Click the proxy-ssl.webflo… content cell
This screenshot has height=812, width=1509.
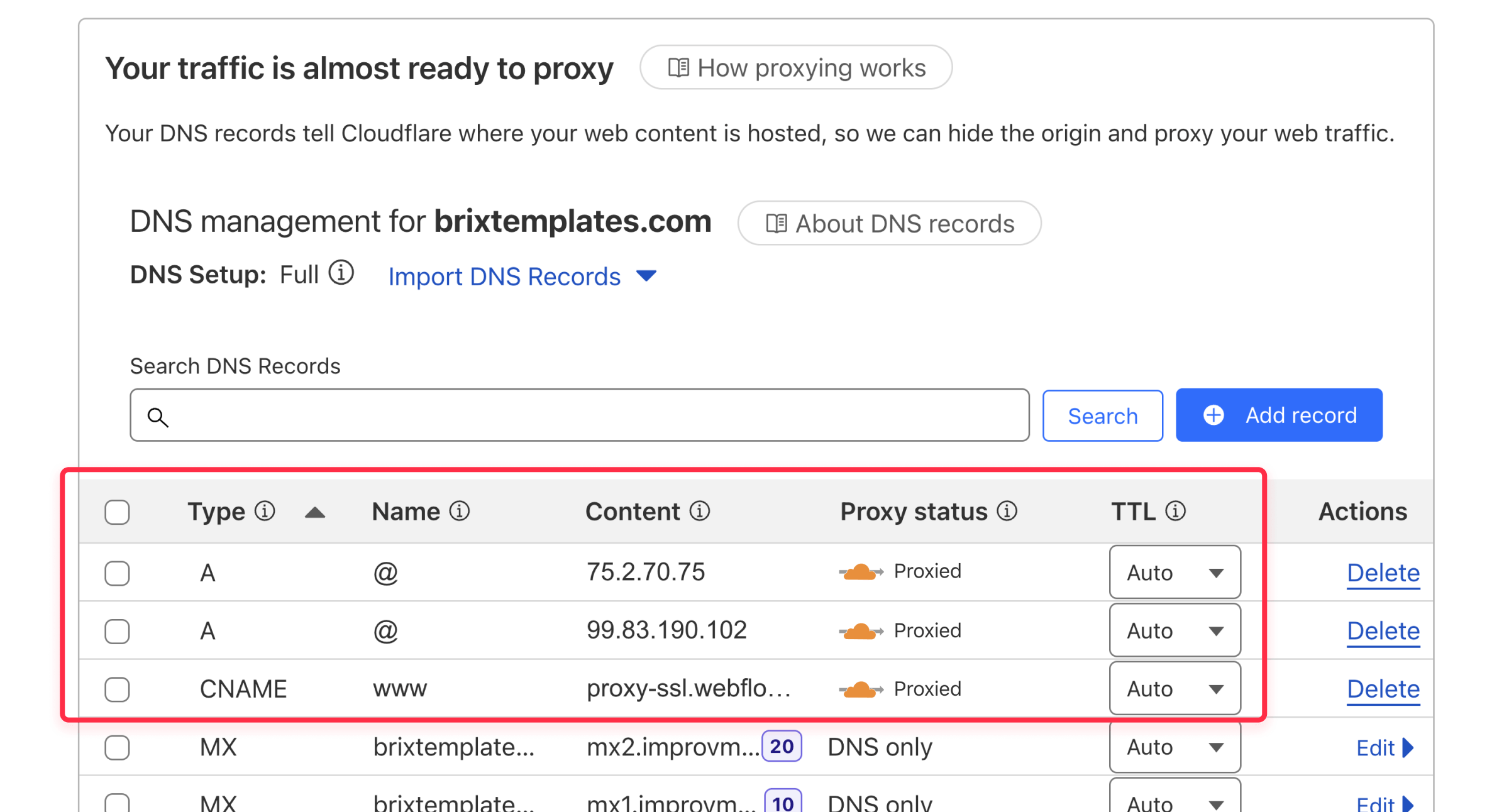tap(688, 688)
